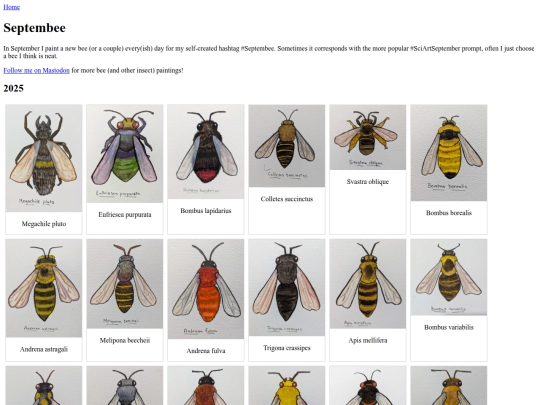Click the Septembee page heading
The width and height of the screenshot is (540, 405).
point(34,28)
